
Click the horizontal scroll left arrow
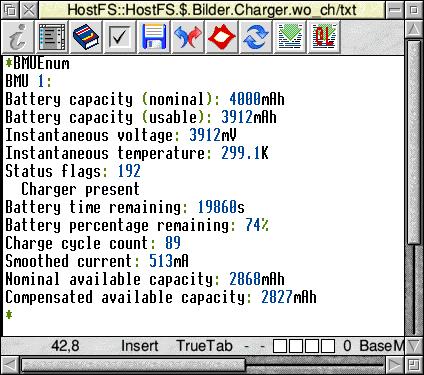[10, 365]
